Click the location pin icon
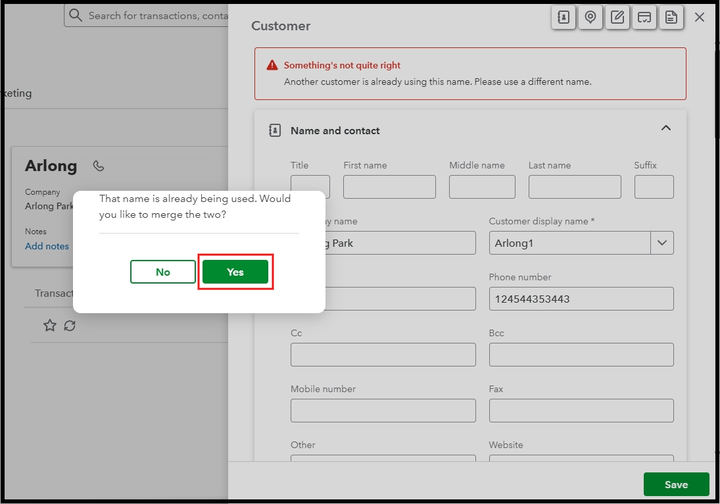720x504 pixels. pyautogui.click(x=591, y=18)
